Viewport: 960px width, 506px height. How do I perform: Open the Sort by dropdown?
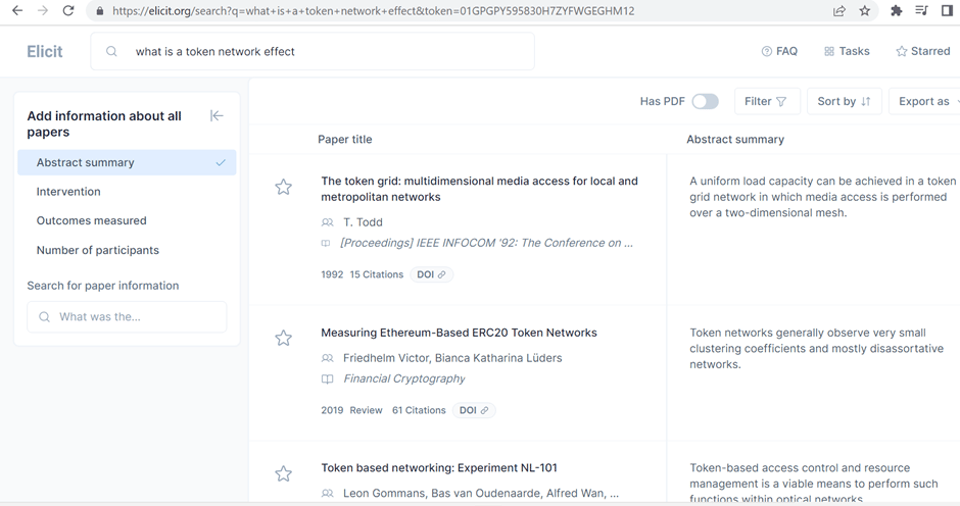tap(844, 101)
